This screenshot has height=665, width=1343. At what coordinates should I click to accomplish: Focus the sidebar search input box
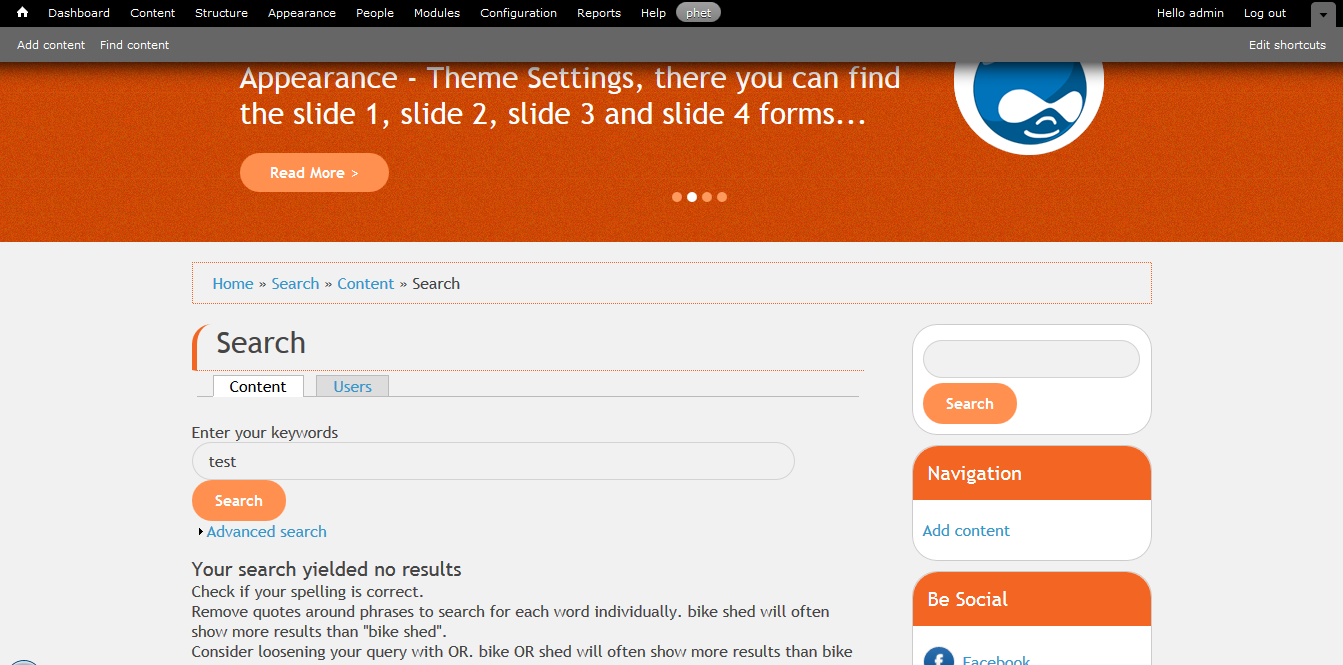(1031, 359)
